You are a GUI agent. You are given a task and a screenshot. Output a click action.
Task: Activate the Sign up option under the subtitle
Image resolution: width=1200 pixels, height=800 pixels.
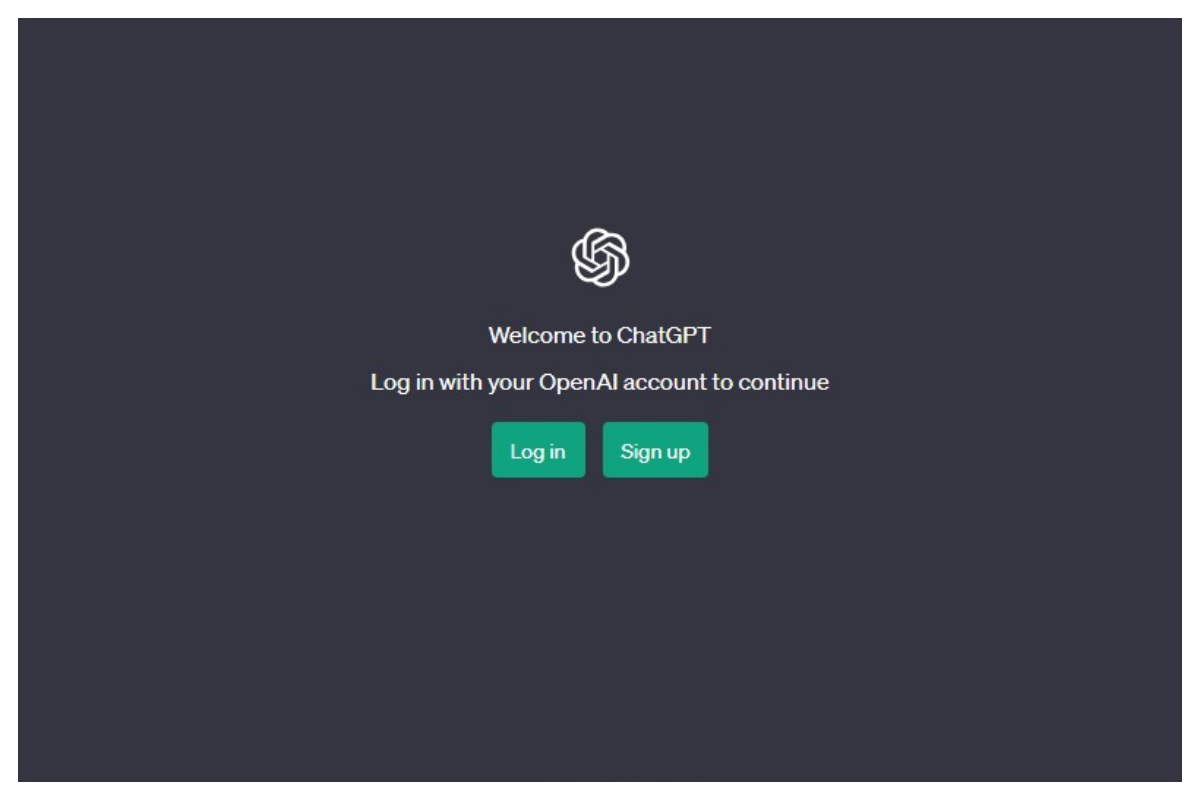tap(655, 450)
